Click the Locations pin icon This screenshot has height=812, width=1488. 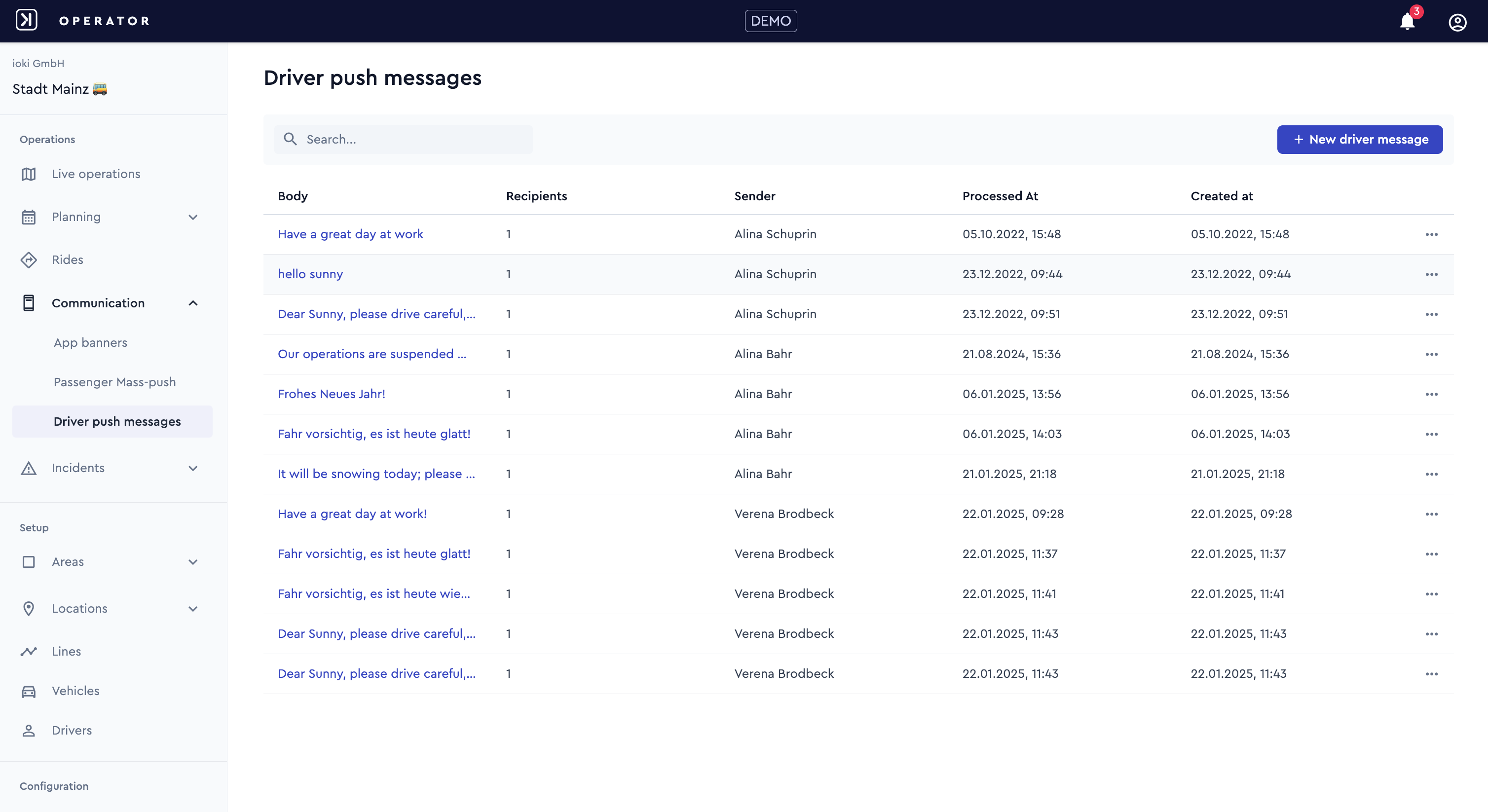[x=28, y=609]
